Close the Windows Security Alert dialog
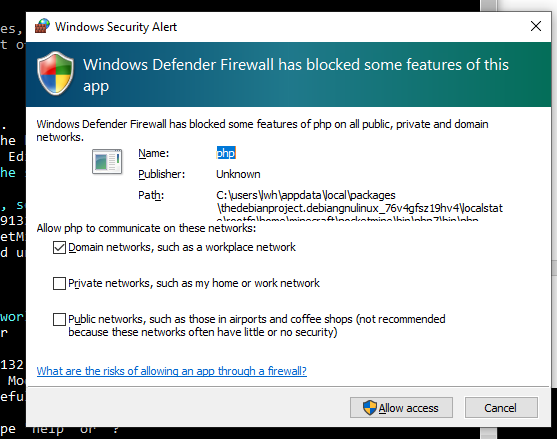 point(536,26)
